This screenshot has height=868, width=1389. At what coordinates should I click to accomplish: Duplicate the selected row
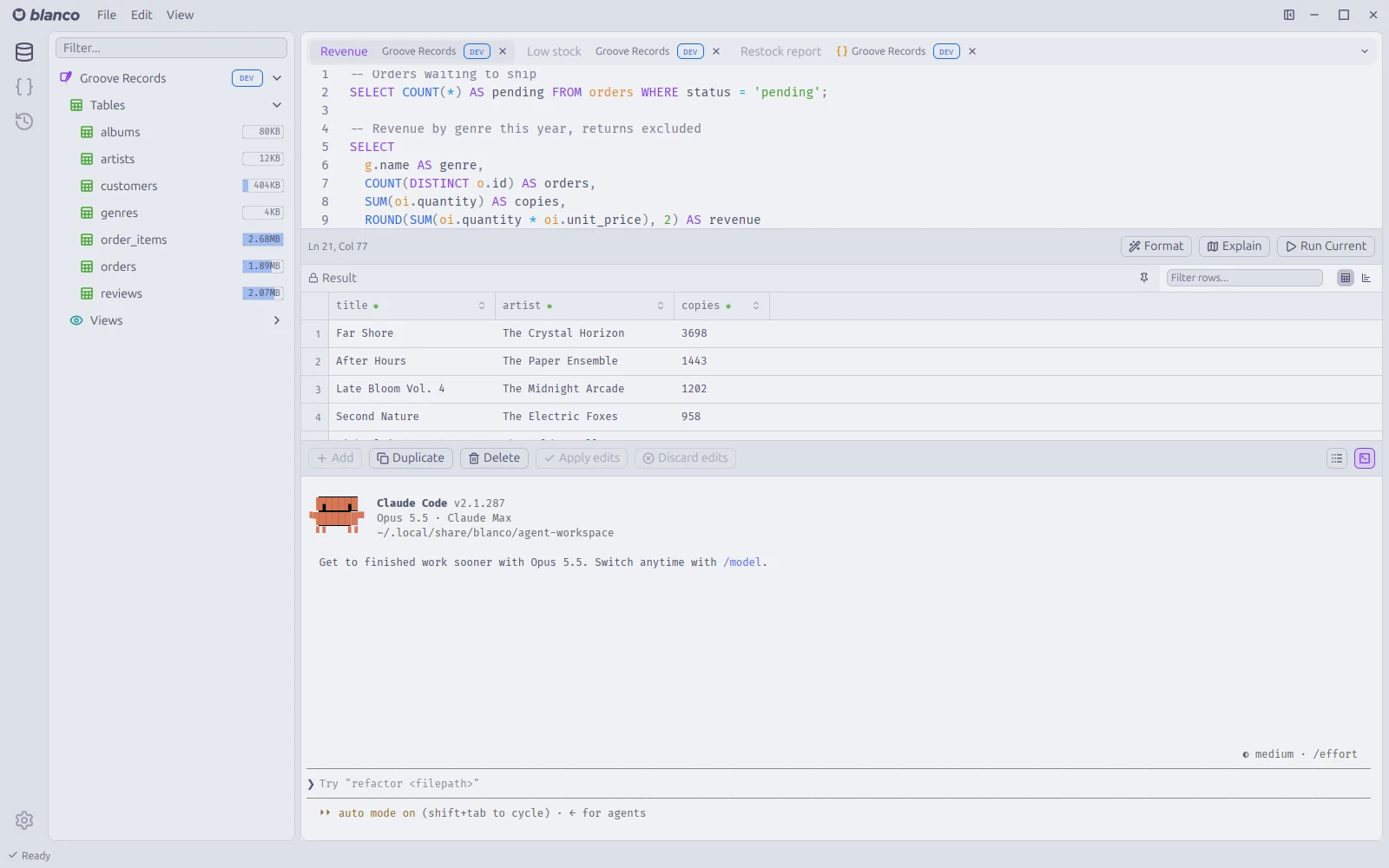(411, 458)
